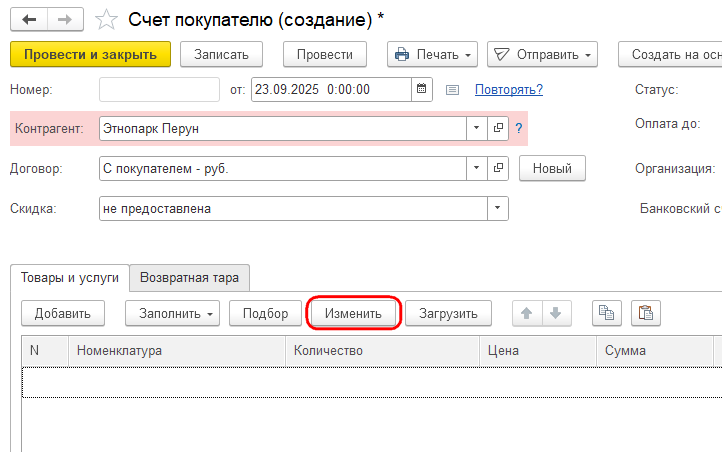Viewport: 722px width, 452px height.
Task: Select the empty first table row
Action: coord(372,382)
